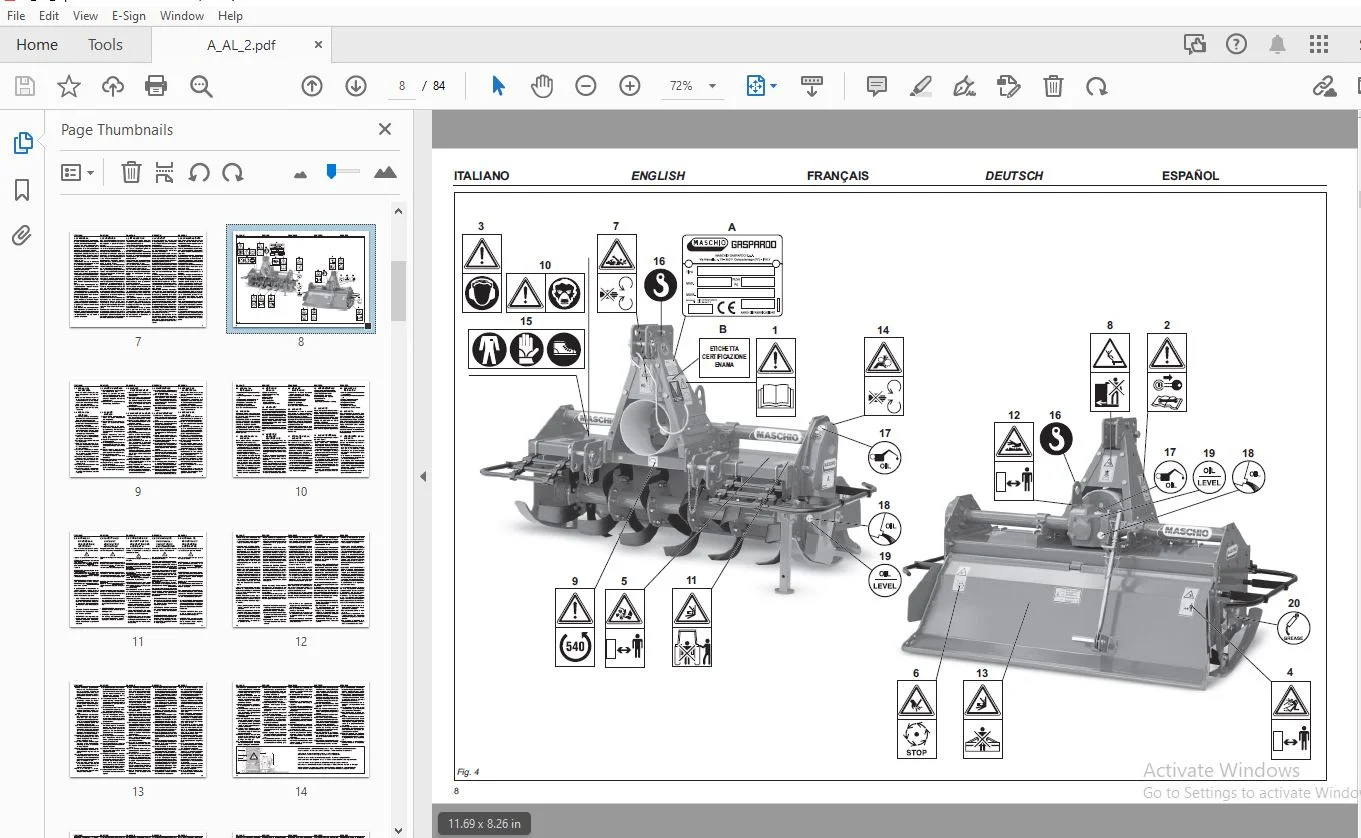Screen dimensions: 1361x838
Task: Upload the file to cloud storage
Action: click(x=113, y=87)
